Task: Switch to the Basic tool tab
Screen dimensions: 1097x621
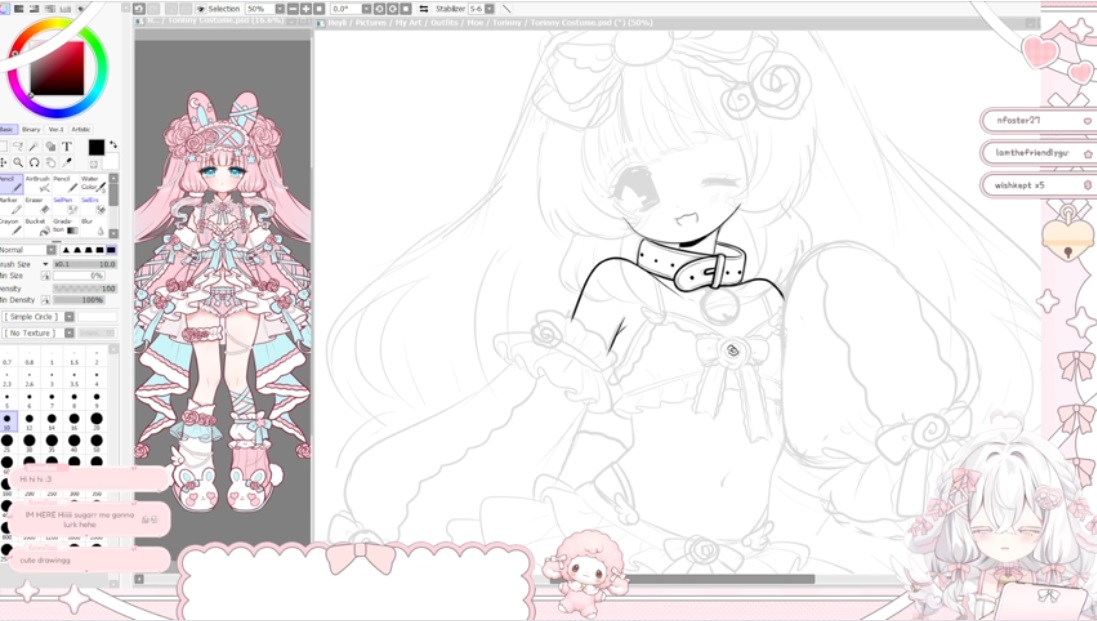Action: [8, 129]
